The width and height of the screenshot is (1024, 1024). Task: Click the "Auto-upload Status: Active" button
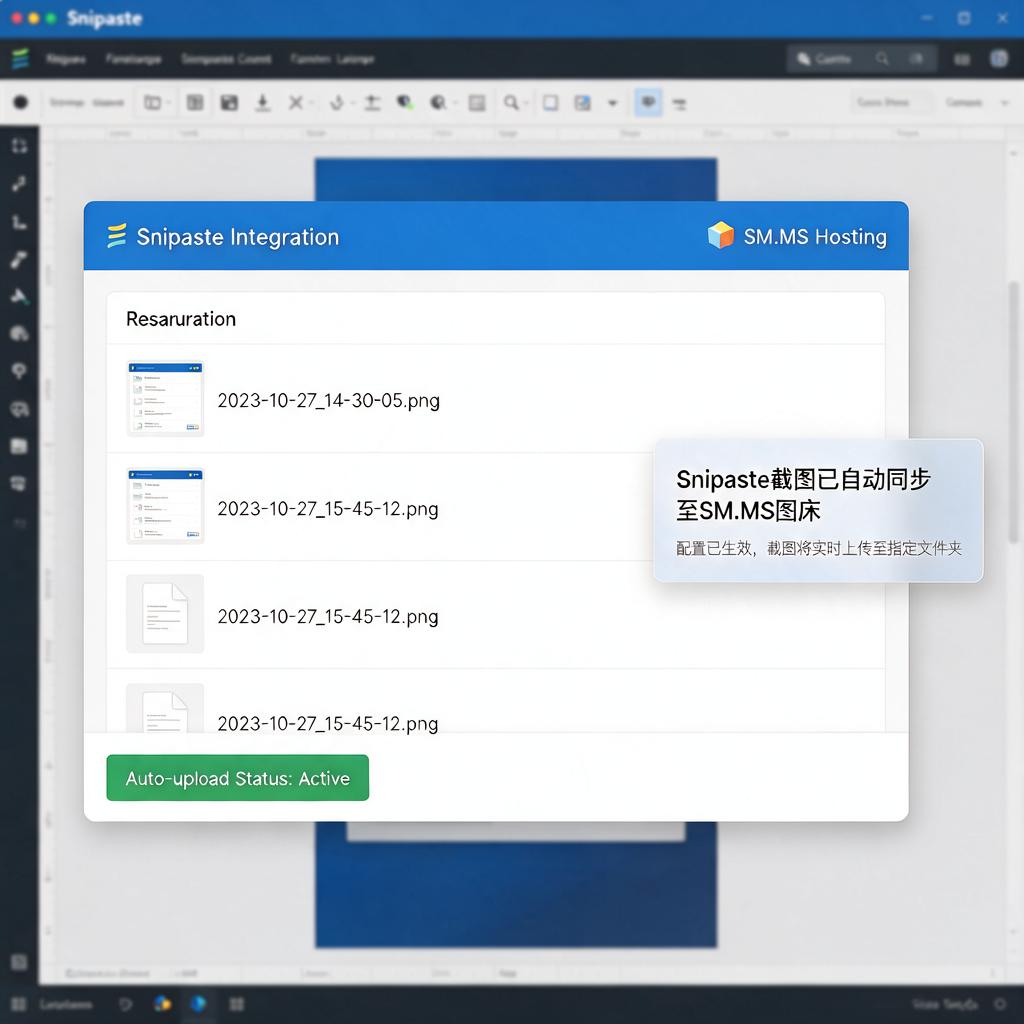click(x=238, y=778)
